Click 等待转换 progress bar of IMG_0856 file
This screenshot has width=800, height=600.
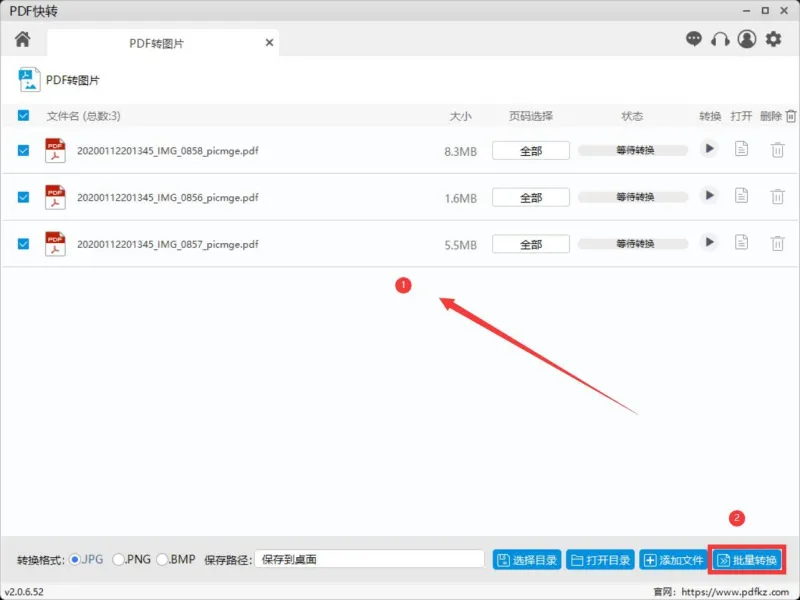633,196
